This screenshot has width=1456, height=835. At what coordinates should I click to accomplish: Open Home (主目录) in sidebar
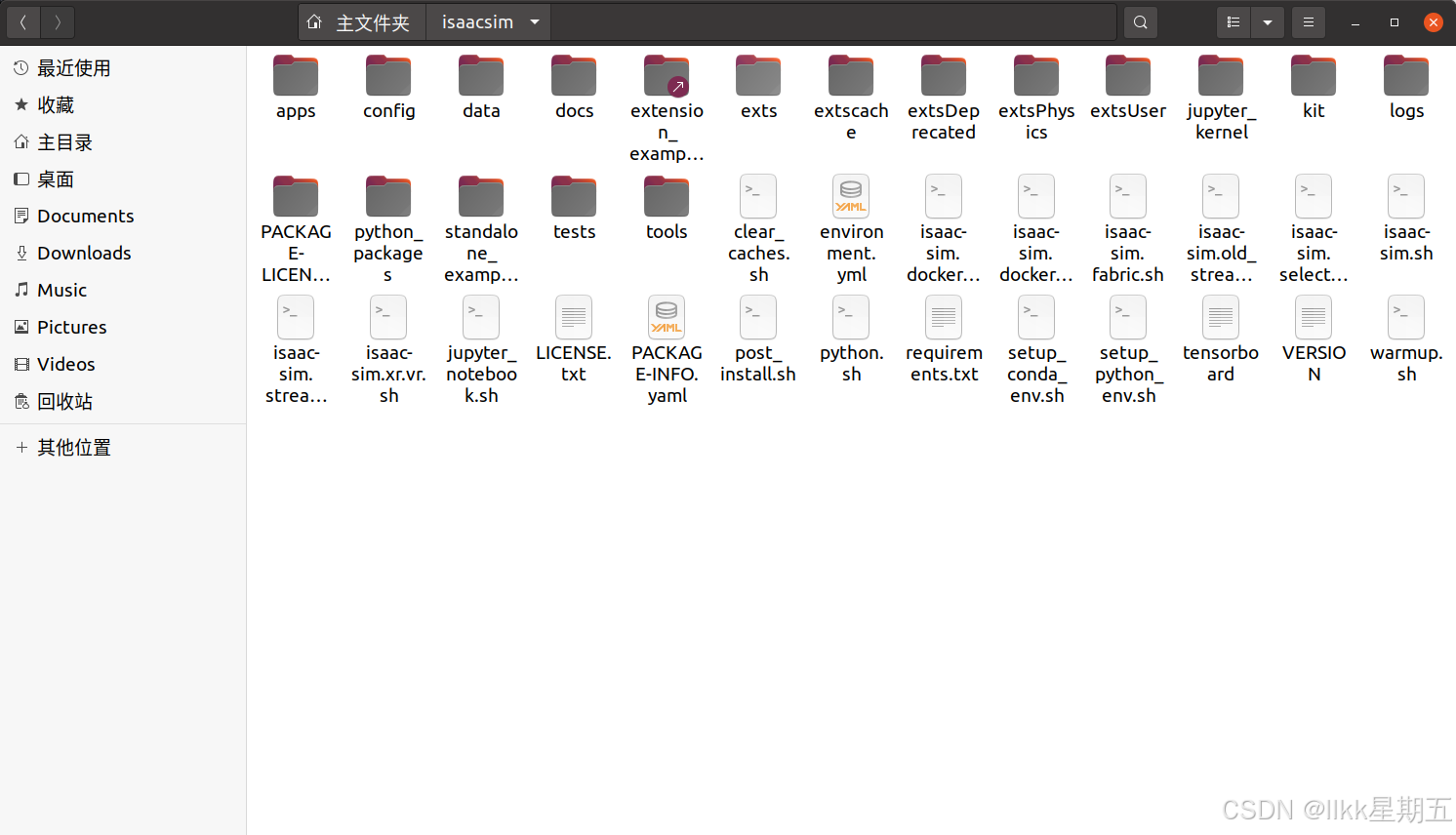pyautogui.click(x=123, y=142)
